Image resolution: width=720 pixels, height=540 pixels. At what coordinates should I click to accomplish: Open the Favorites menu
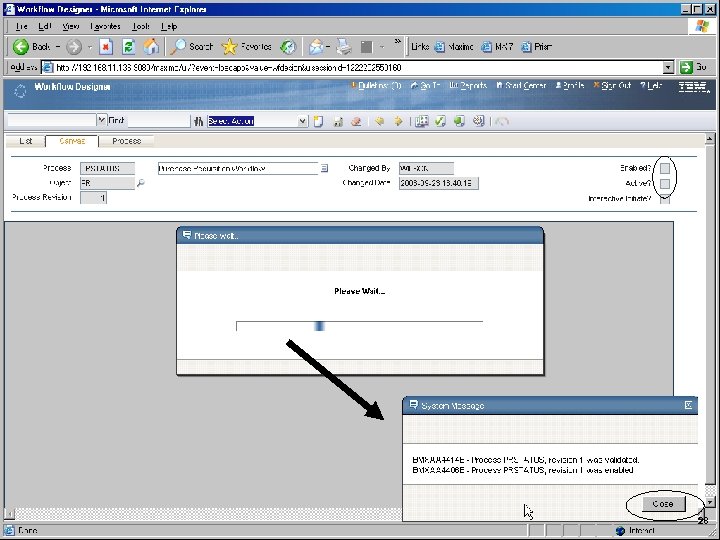[105, 26]
